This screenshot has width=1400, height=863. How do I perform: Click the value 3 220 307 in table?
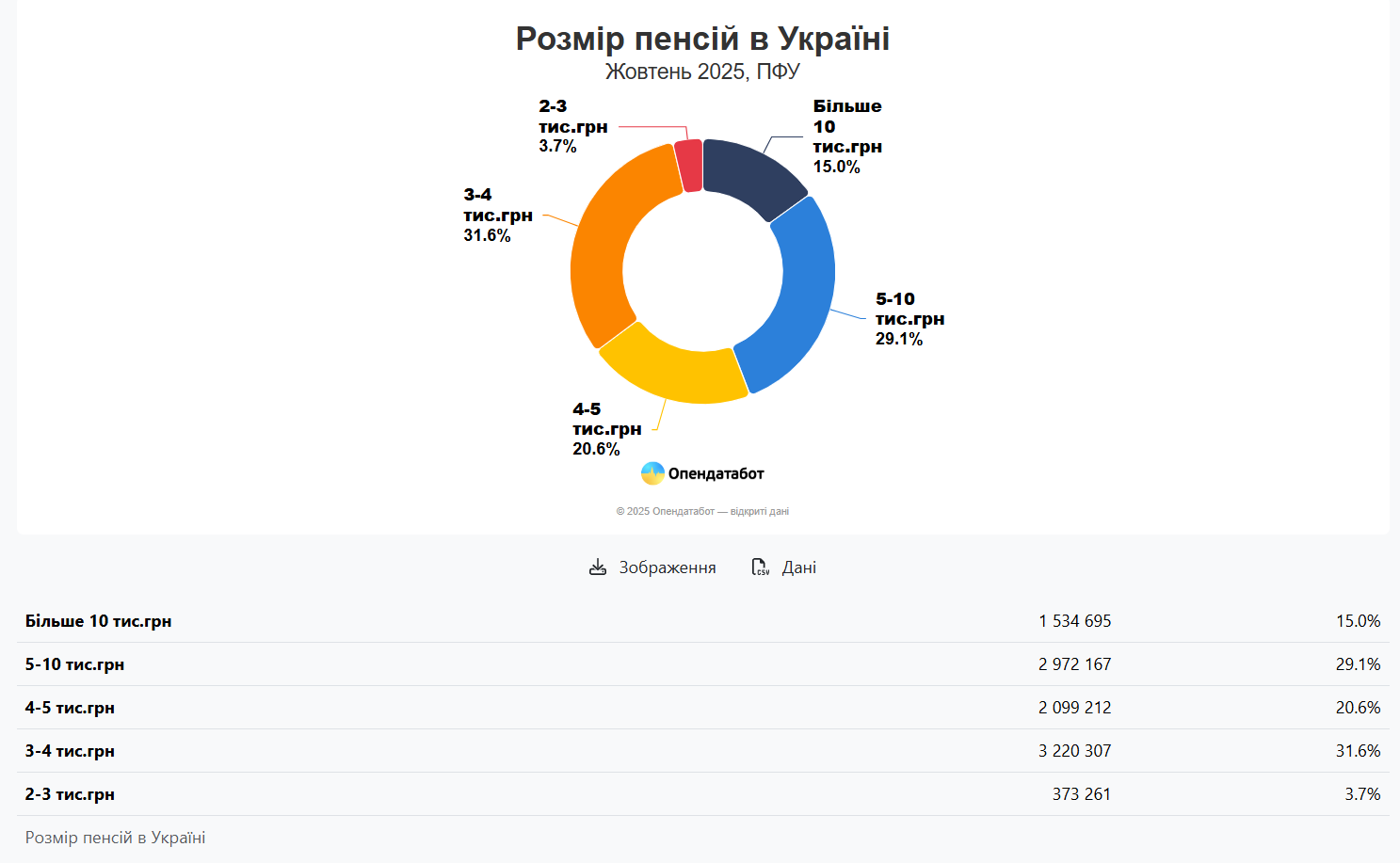coord(1074,751)
